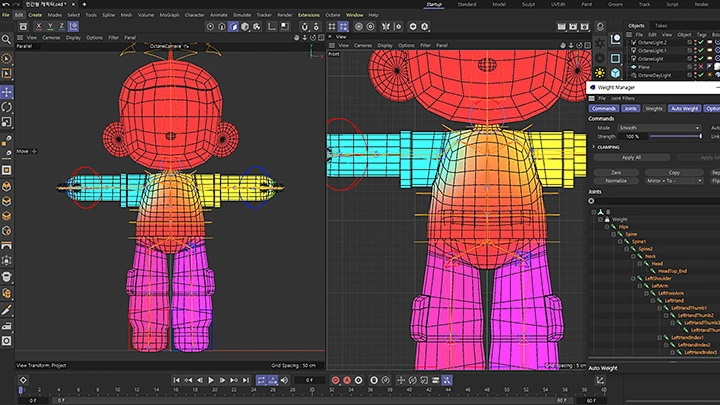Toggle the Joints tab button

(630, 108)
